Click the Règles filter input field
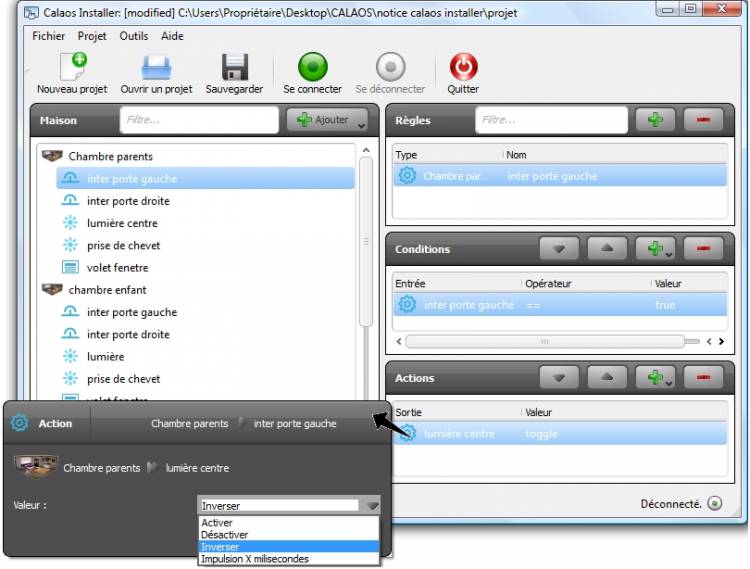The height and width of the screenshot is (569, 750). point(551,120)
